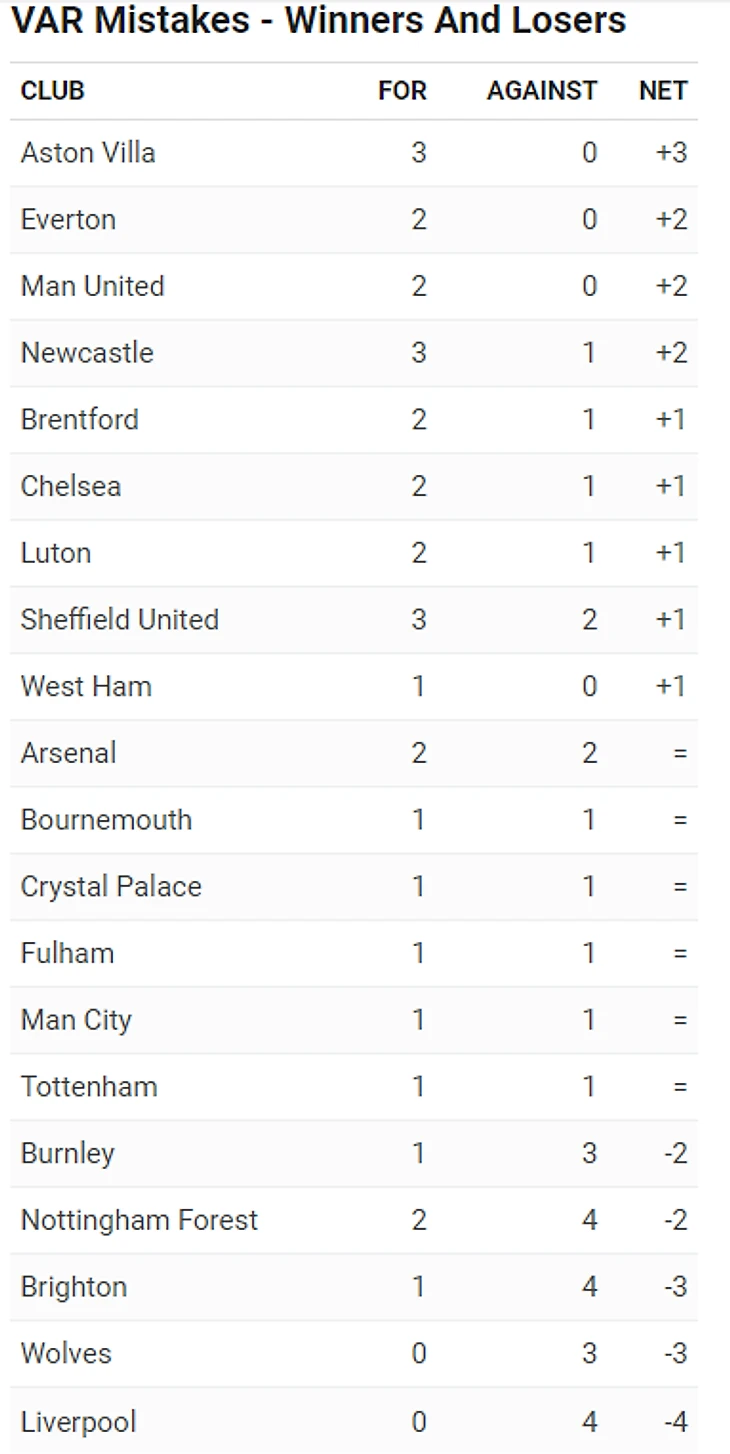Viewport: 730px width, 1454px height.
Task: Click Aston Villa's +3 net value
Action: pos(671,153)
